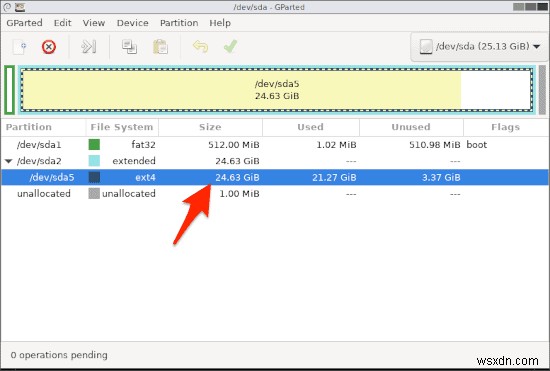Open the View menu
Viewport: 550px width, 371px height.
pos(94,23)
